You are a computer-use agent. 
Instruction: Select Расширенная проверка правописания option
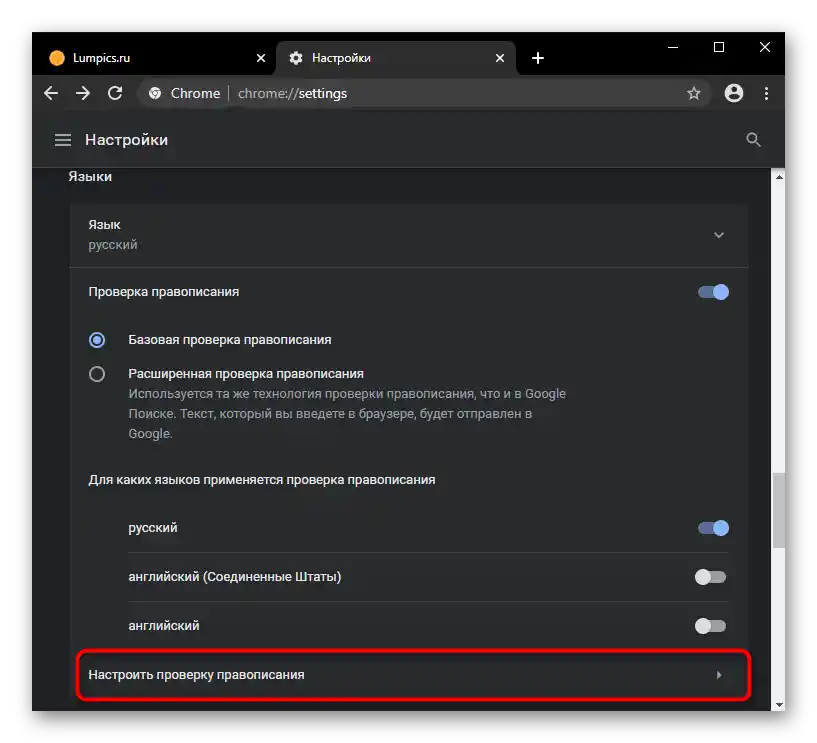click(97, 373)
